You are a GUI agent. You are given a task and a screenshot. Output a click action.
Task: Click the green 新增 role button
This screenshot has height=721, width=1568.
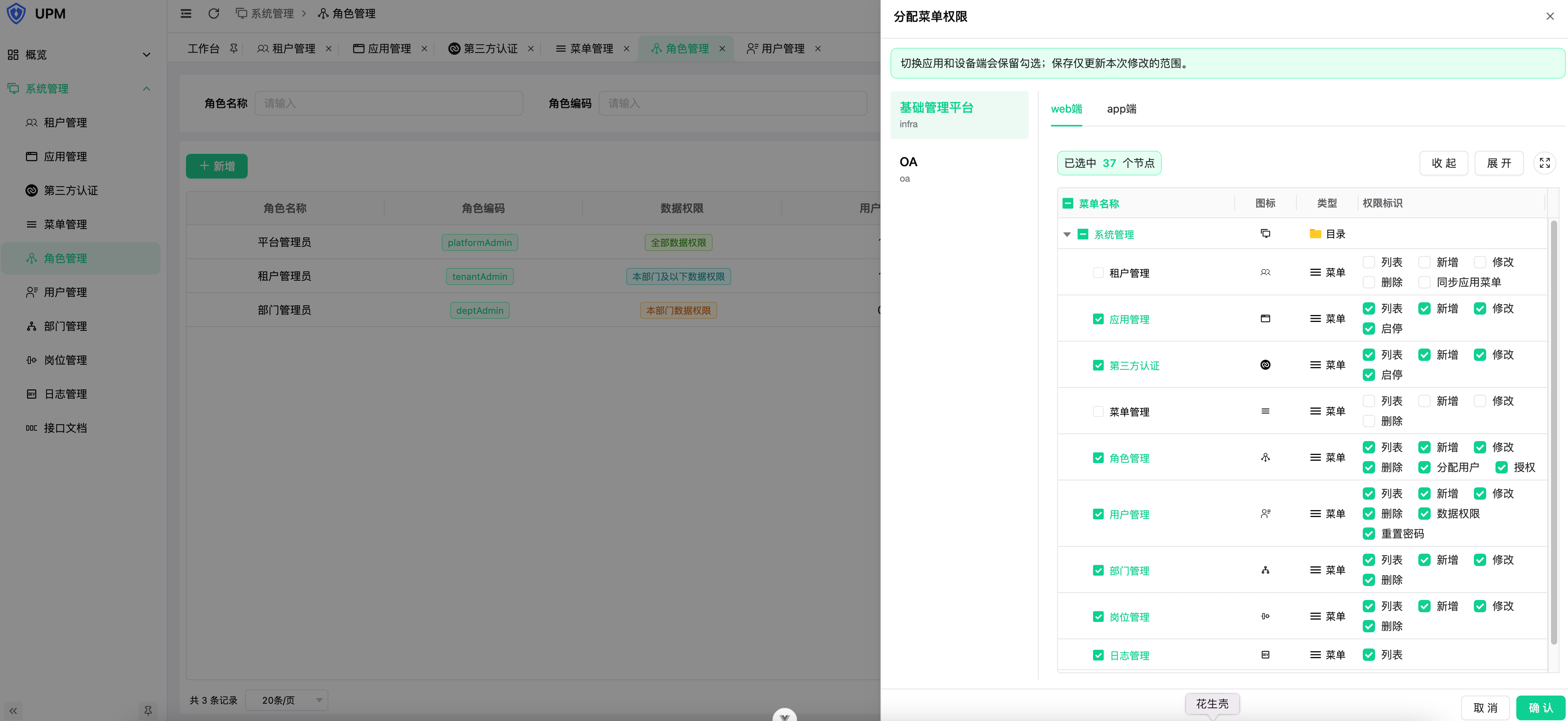coord(217,166)
